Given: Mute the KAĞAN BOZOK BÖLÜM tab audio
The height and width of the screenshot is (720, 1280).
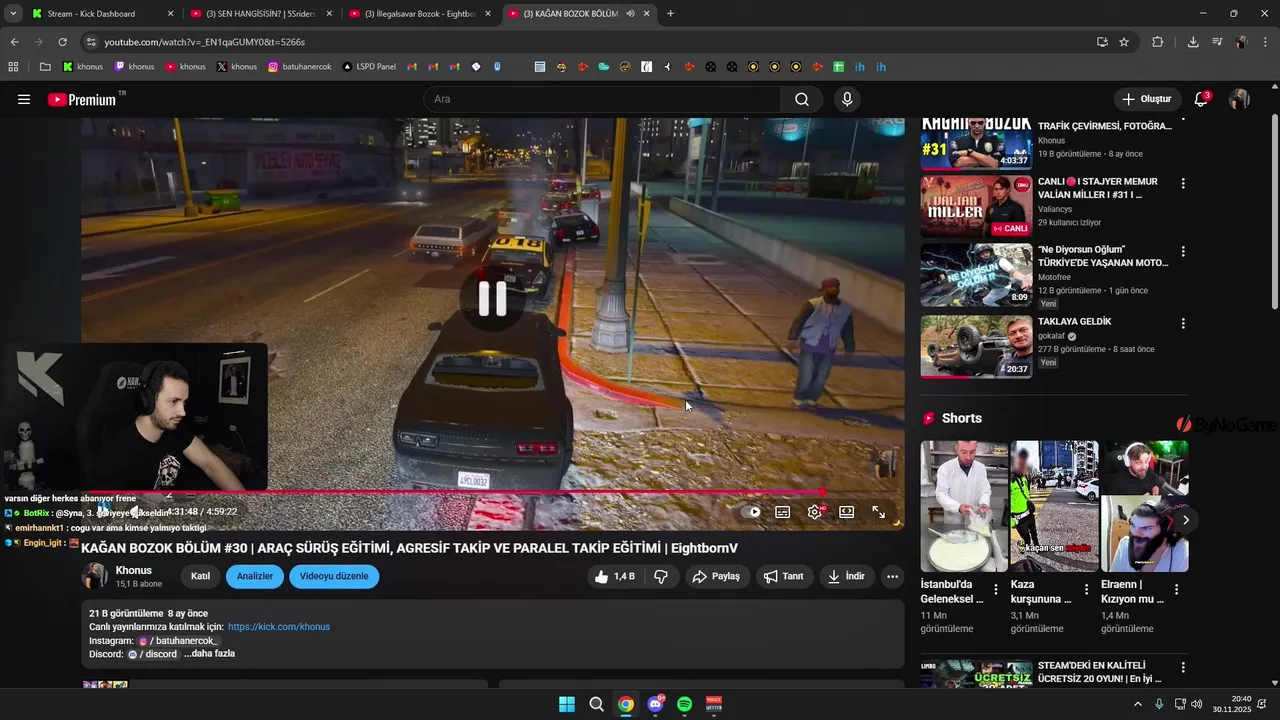Looking at the screenshot, I should pyautogui.click(x=630, y=13).
